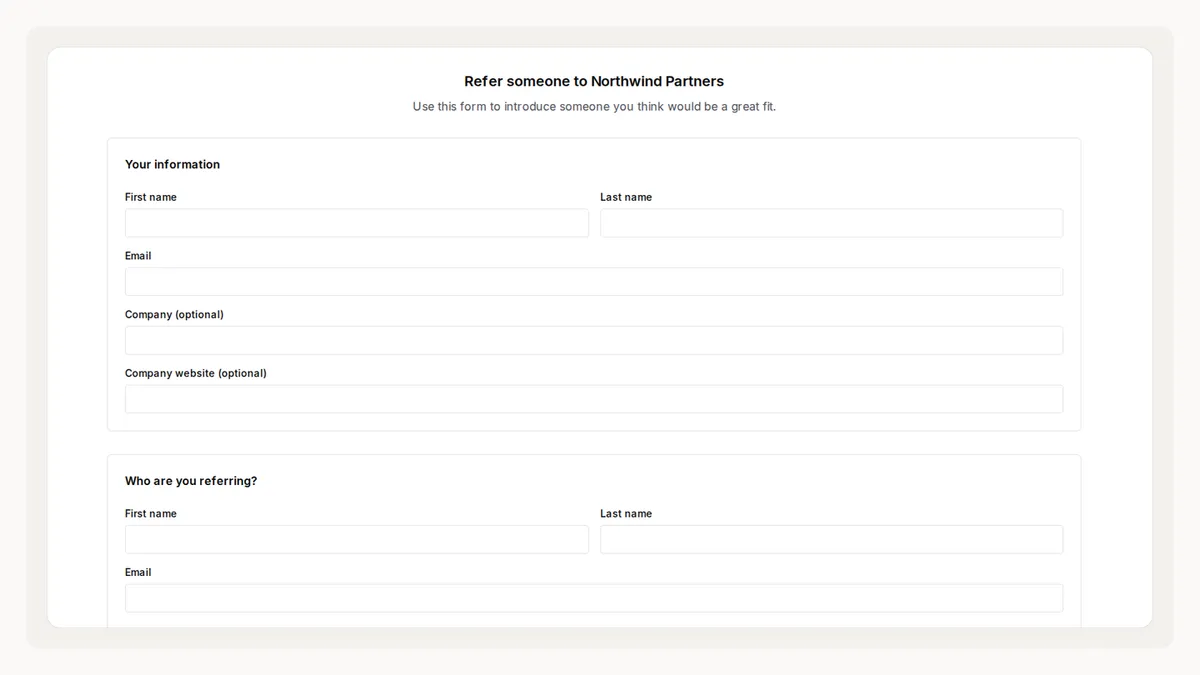Click the Company (optional) input field
The height and width of the screenshot is (675, 1200).
594,340
